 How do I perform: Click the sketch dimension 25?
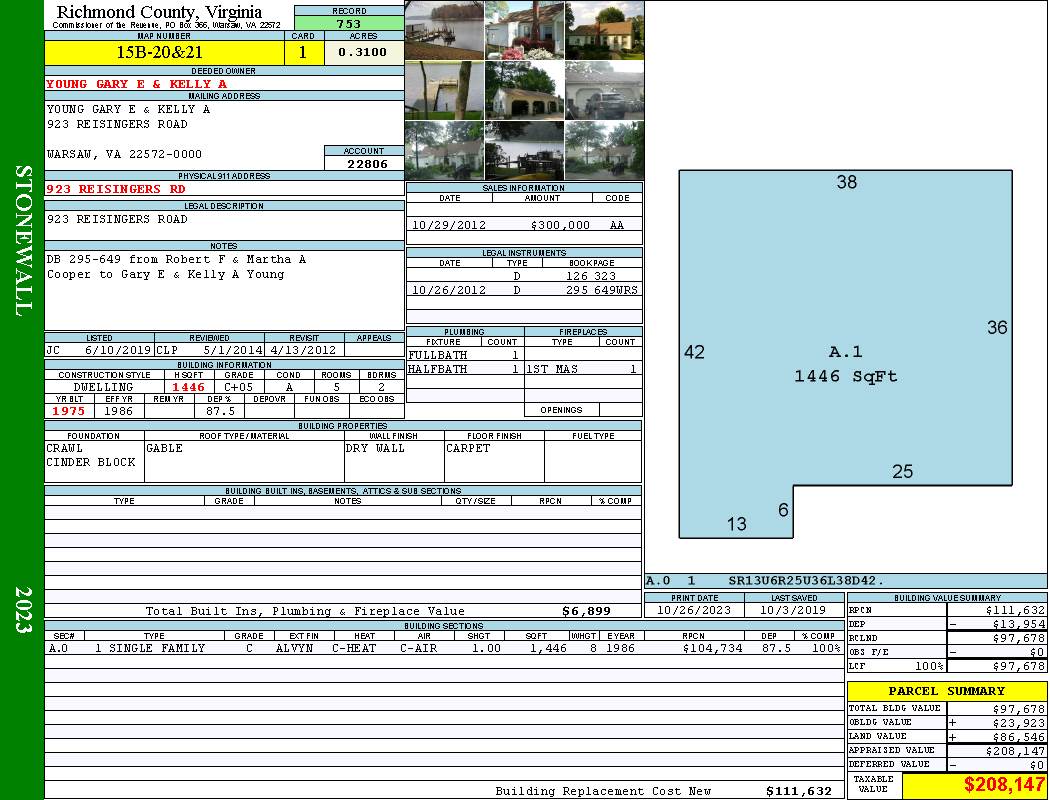pos(902,472)
